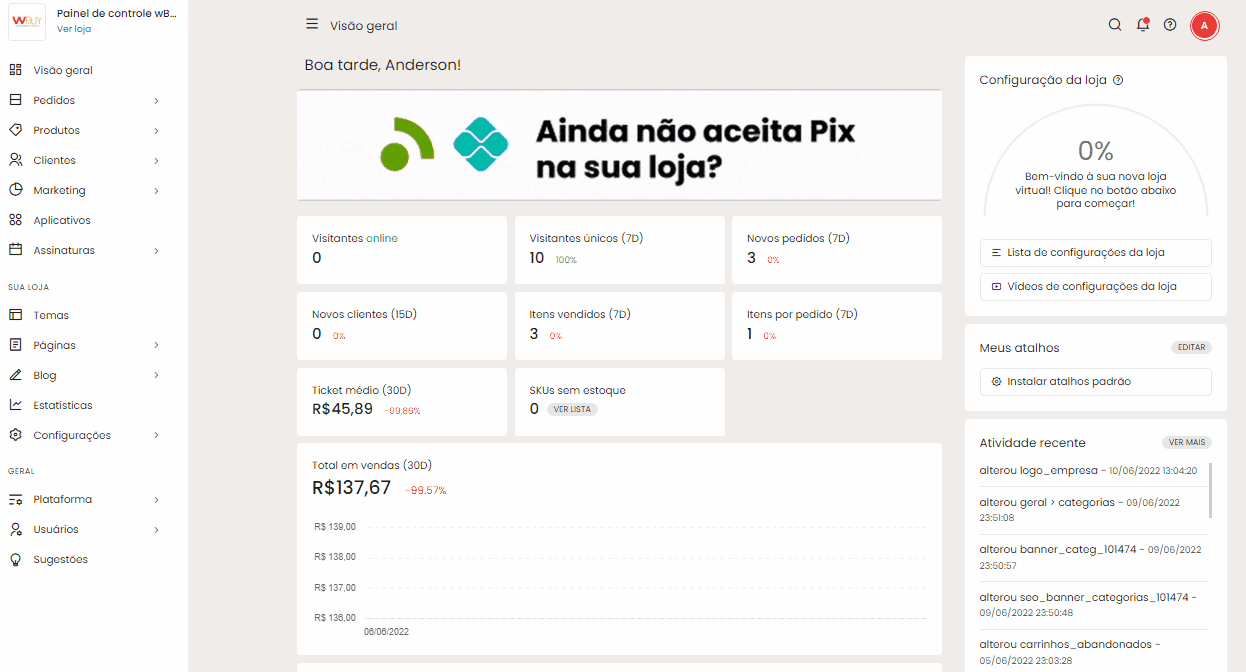Screen dimensions: 1246x672
Task: Expand the Produtos submenu chevron
Action: click(157, 131)
